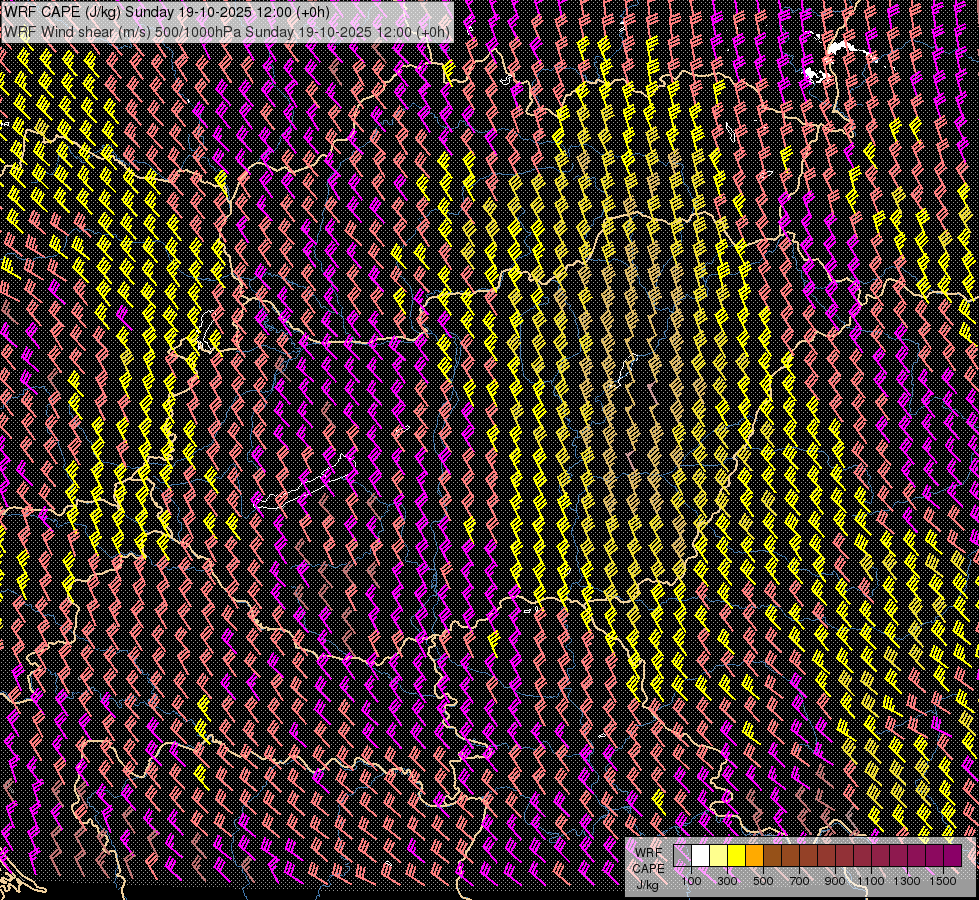Click the WRF CAPE (J/kg) title line
This screenshot has height=900, width=979.
167,12
